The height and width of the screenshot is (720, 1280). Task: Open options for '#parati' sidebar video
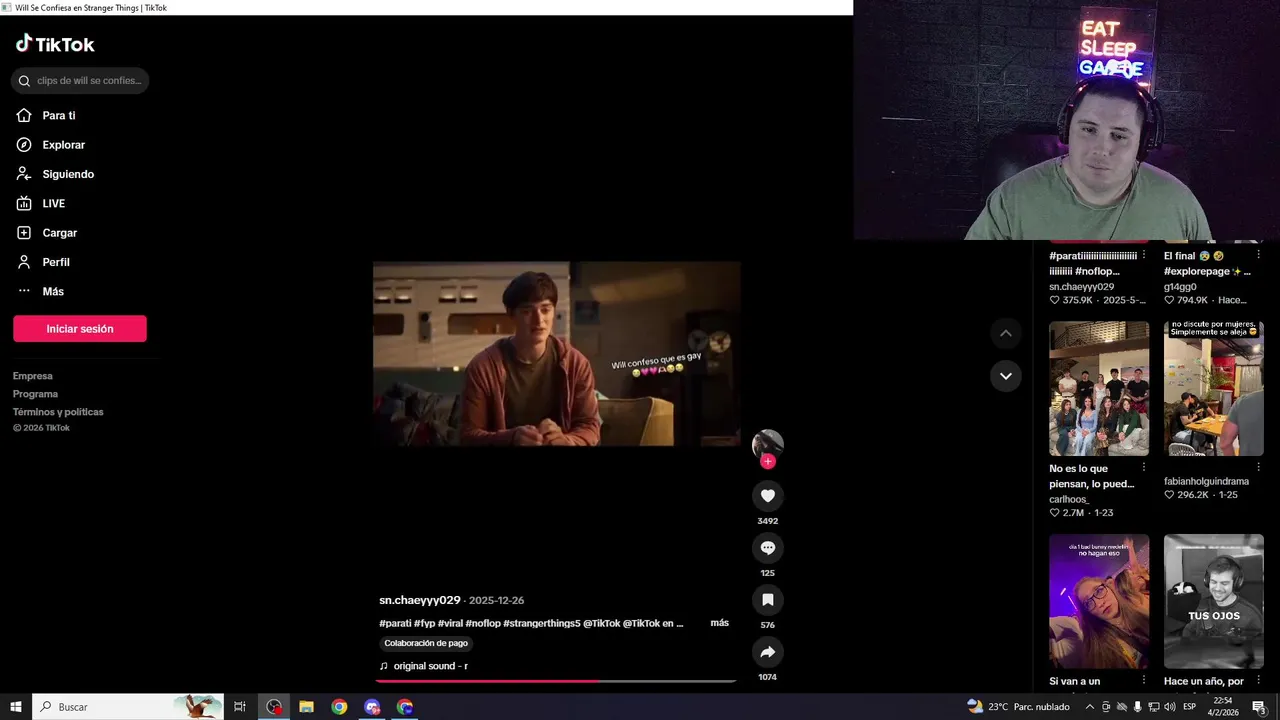point(1144,256)
